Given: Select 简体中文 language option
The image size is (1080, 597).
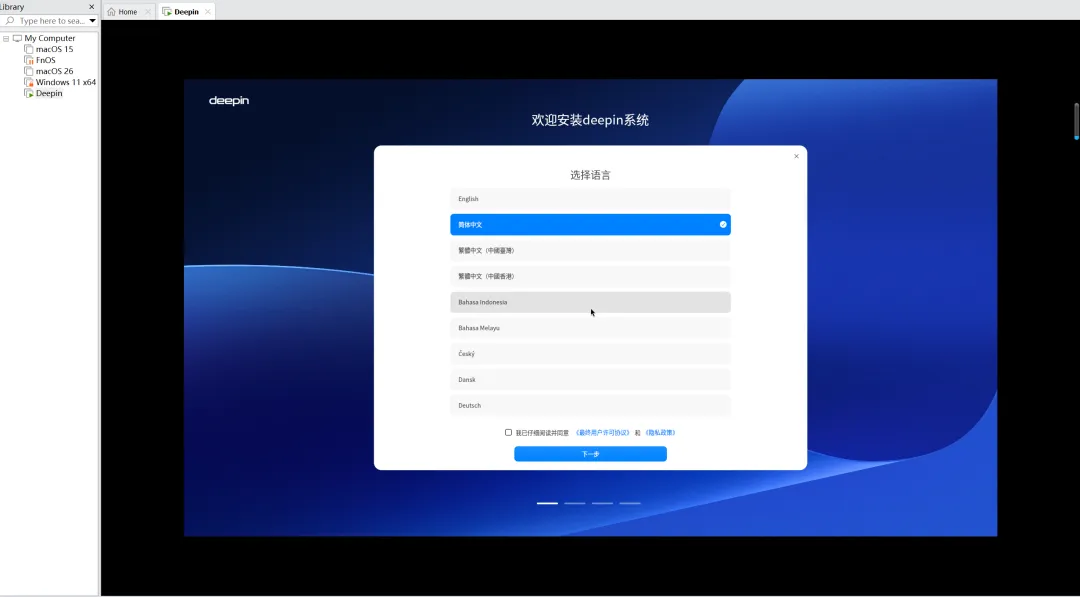Looking at the screenshot, I should click(x=590, y=224).
